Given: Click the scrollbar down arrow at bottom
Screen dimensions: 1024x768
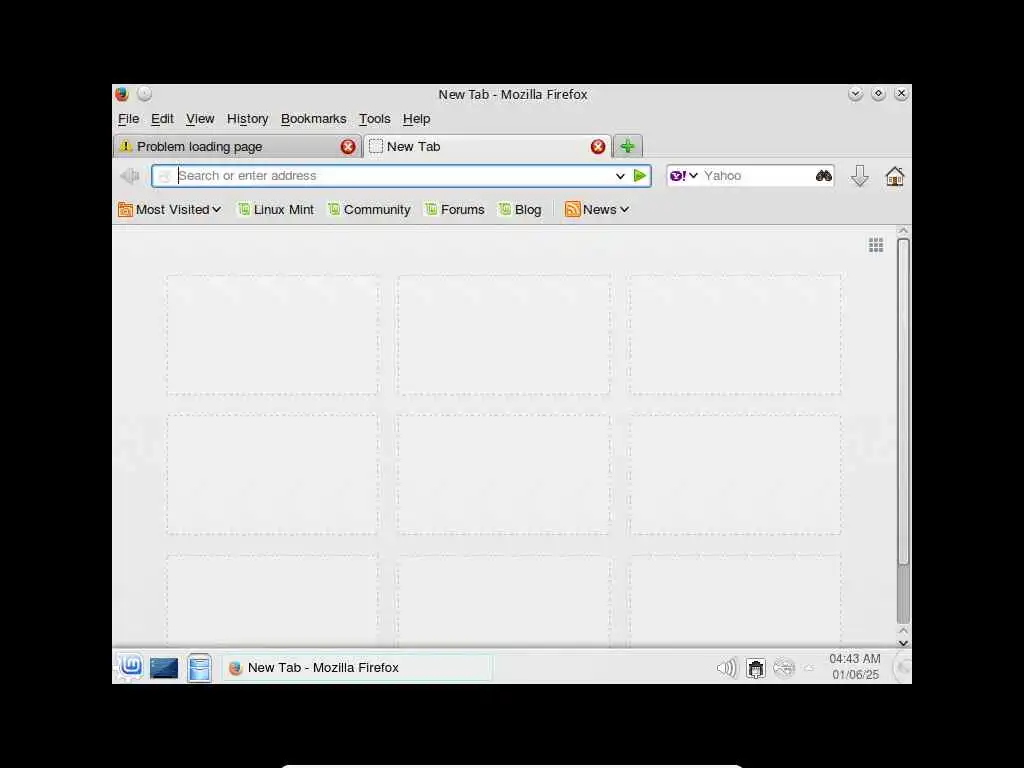Looking at the screenshot, I should (903, 643).
